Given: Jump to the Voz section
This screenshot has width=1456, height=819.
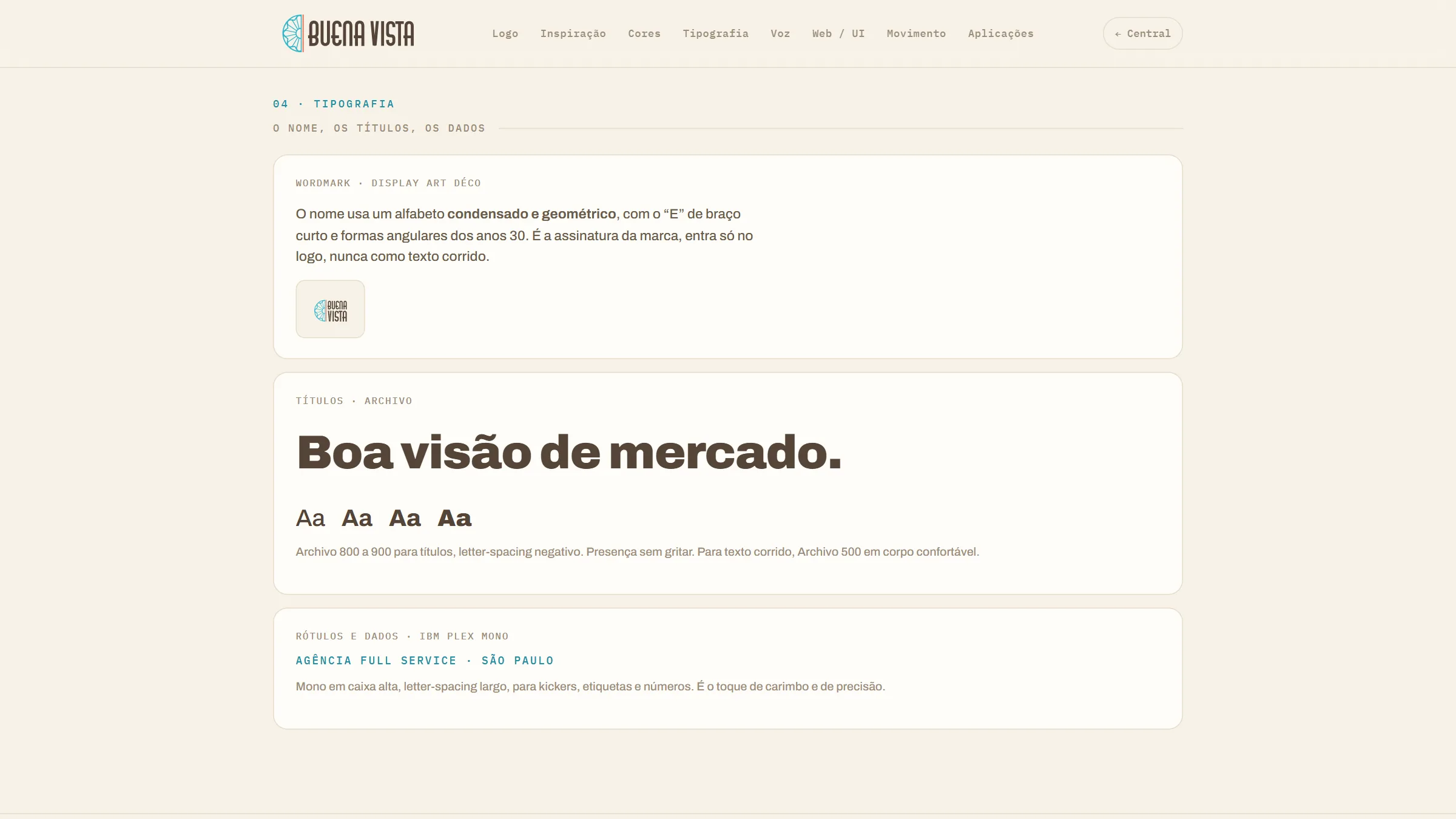Looking at the screenshot, I should click(780, 33).
